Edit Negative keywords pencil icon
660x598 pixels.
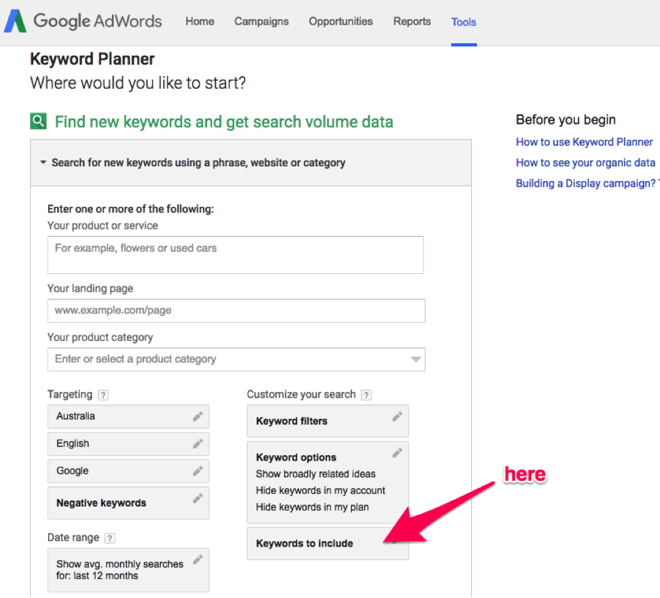point(198,498)
